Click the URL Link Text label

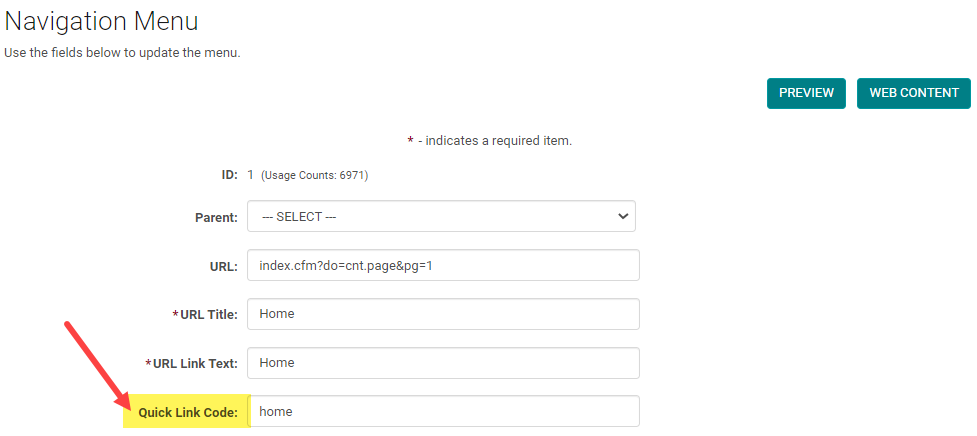pyautogui.click(x=195, y=363)
